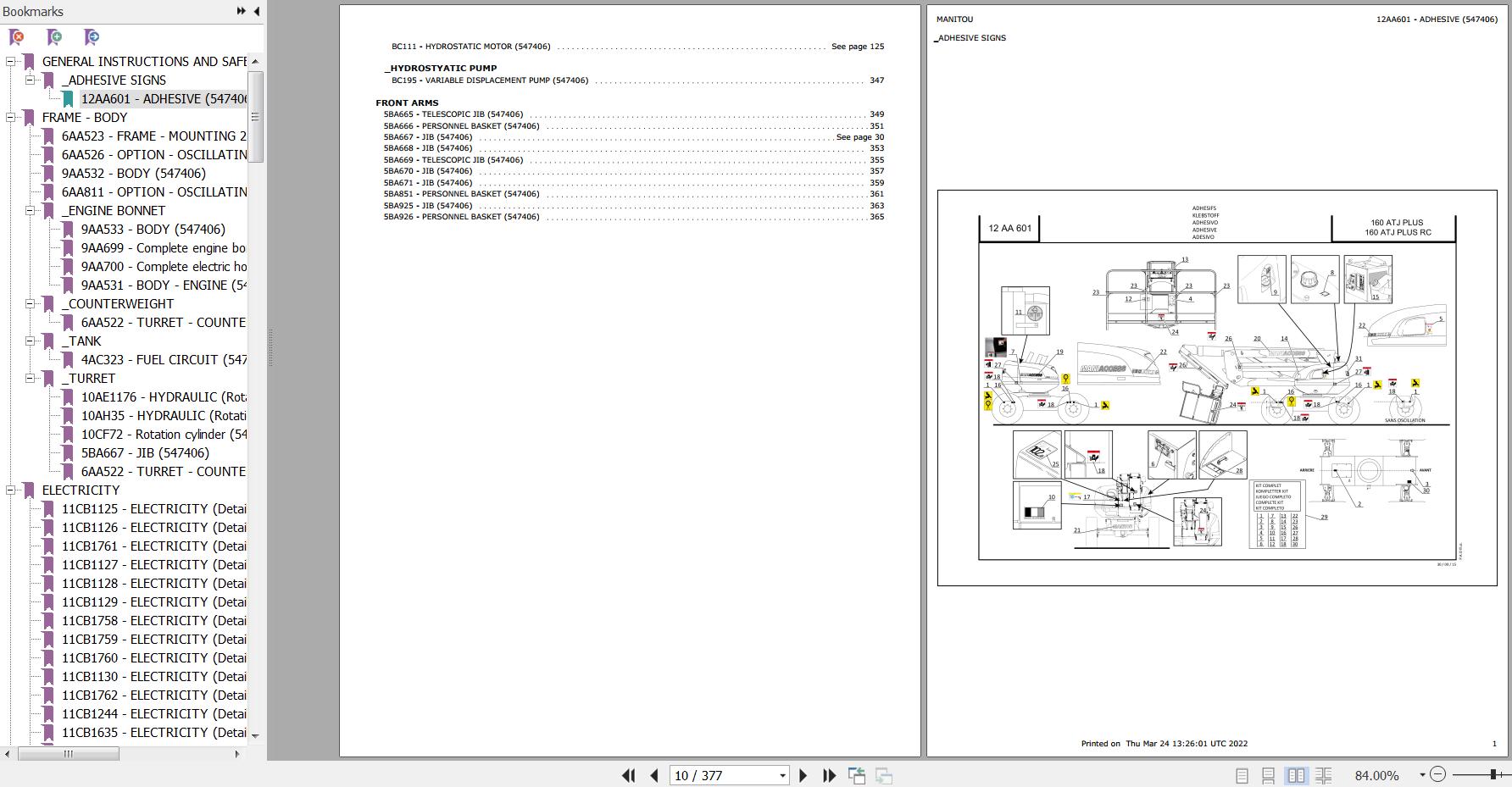Screen dimensions: 1512x787
Task: Select the 9AA532 - BODY bookmark
Action: pos(133,174)
